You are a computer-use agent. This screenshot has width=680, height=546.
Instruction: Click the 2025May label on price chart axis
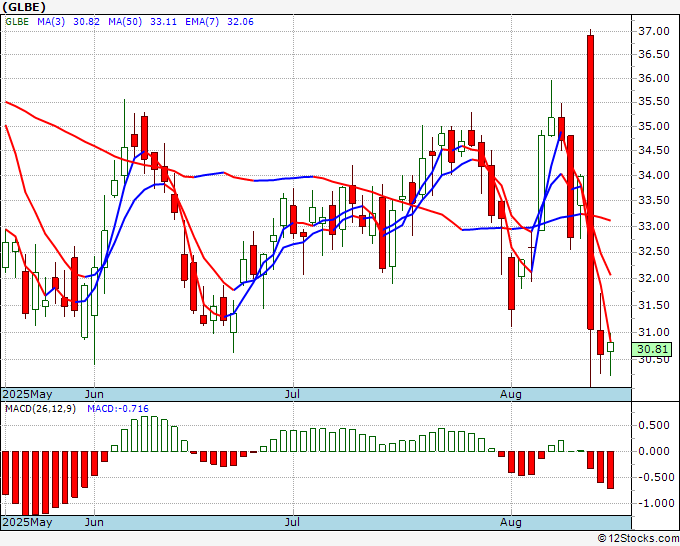[27, 394]
